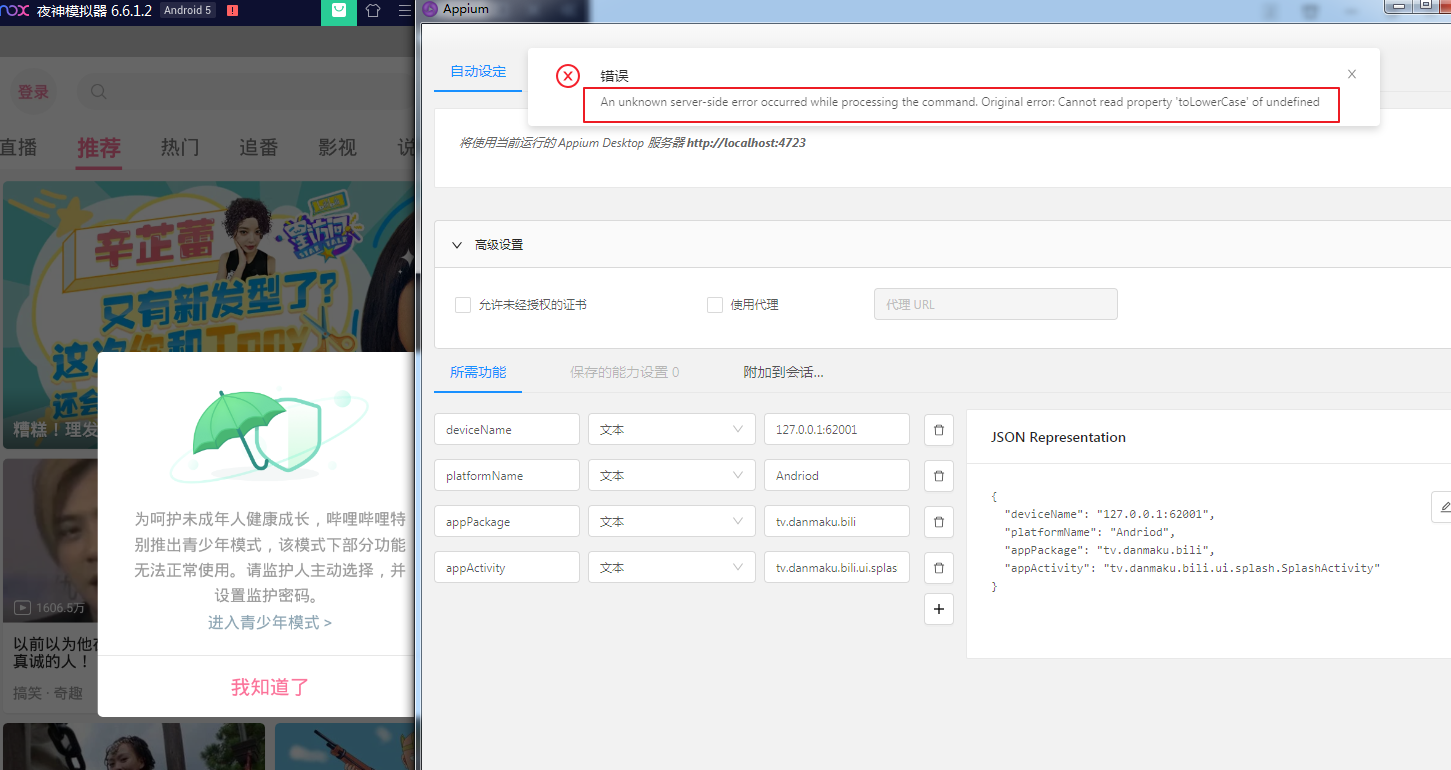Screen dimensions: 1451x770
Task: Remove the appActivity capability with trash icon
Action: coord(938,568)
